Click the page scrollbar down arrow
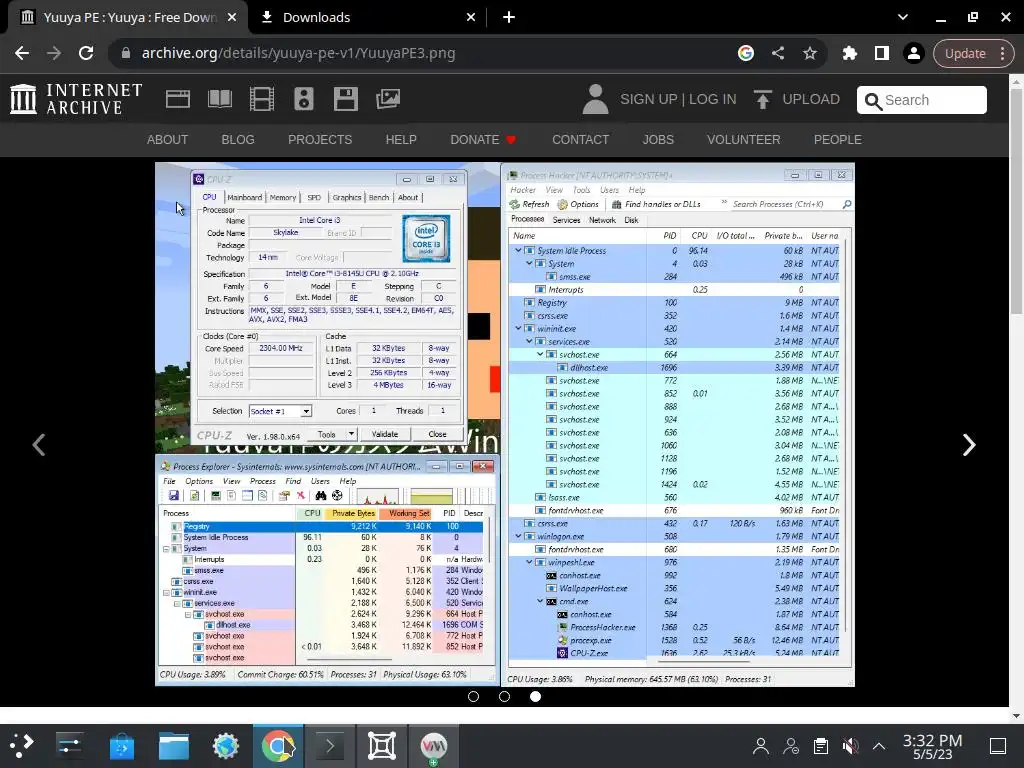Viewport: 1024px width, 768px height. click(1016, 716)
